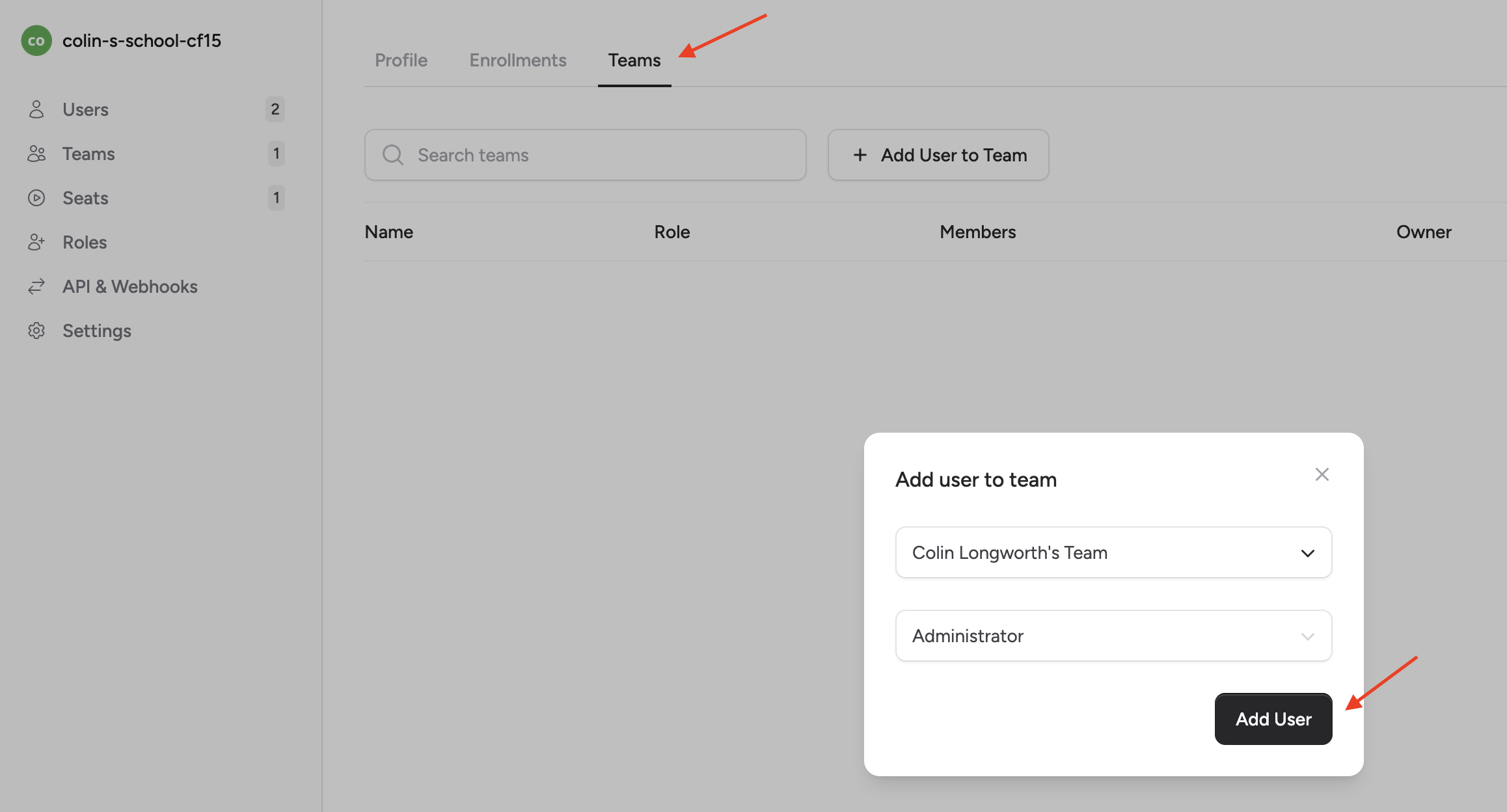Screen dimensions: 1507x812
Task: Click the Teams group icon in sidebar
Action: pos(36,154)
